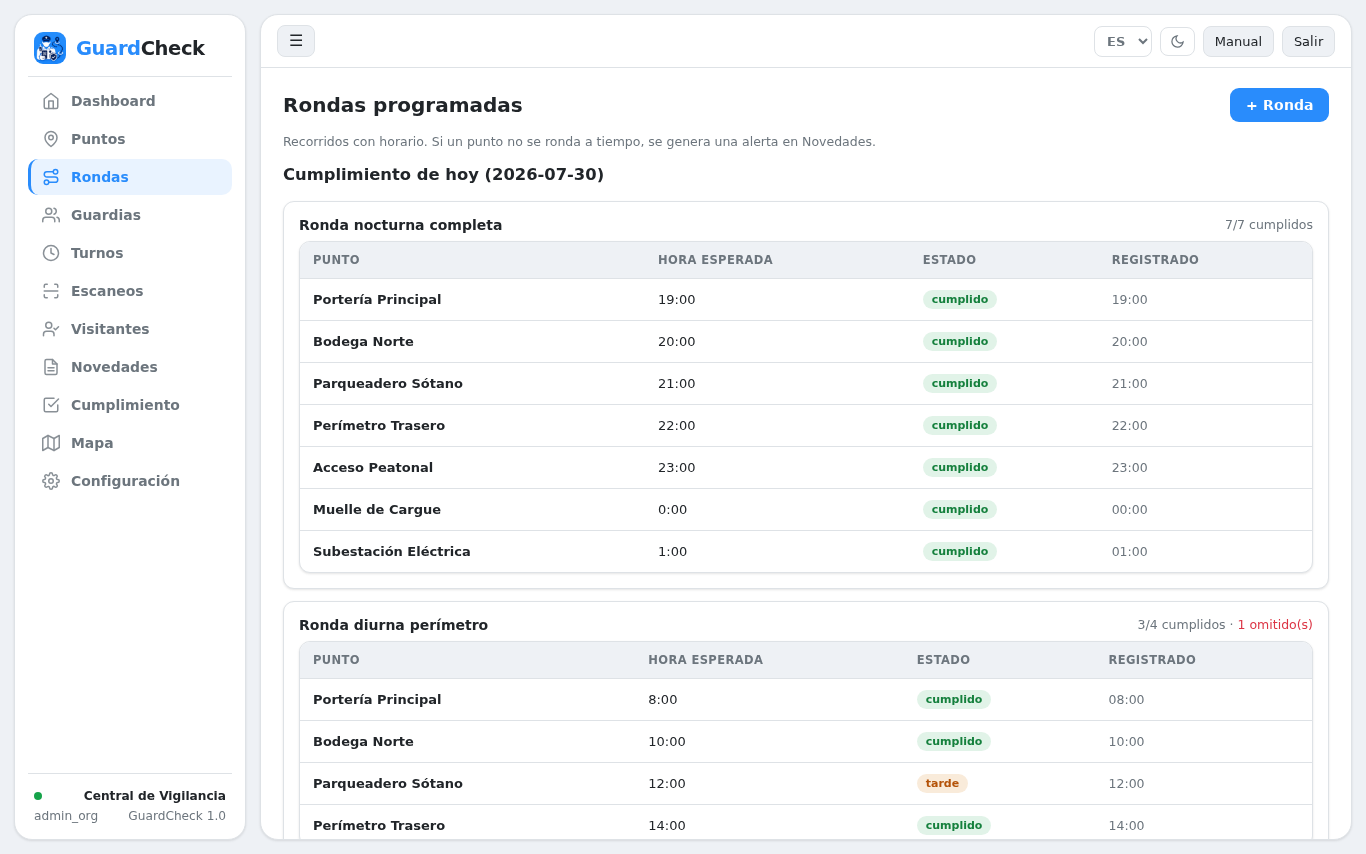Click the Cumplimiento checkbox icon
This screenshot has width=1366, height=854.
click(x=51, y=405)
